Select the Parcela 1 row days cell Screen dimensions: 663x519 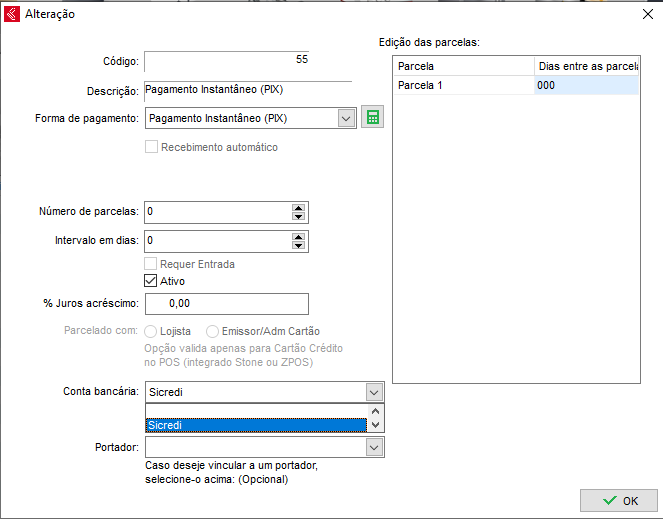click(585, 86)
